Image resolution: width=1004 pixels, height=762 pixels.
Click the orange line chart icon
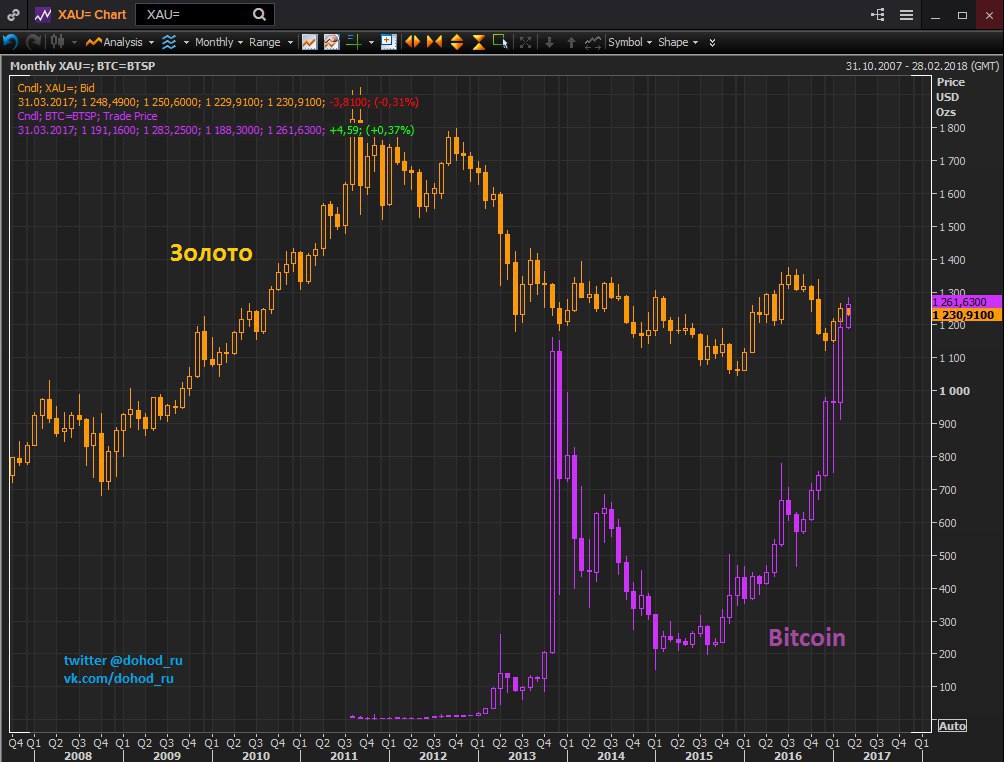coord(309,42)
